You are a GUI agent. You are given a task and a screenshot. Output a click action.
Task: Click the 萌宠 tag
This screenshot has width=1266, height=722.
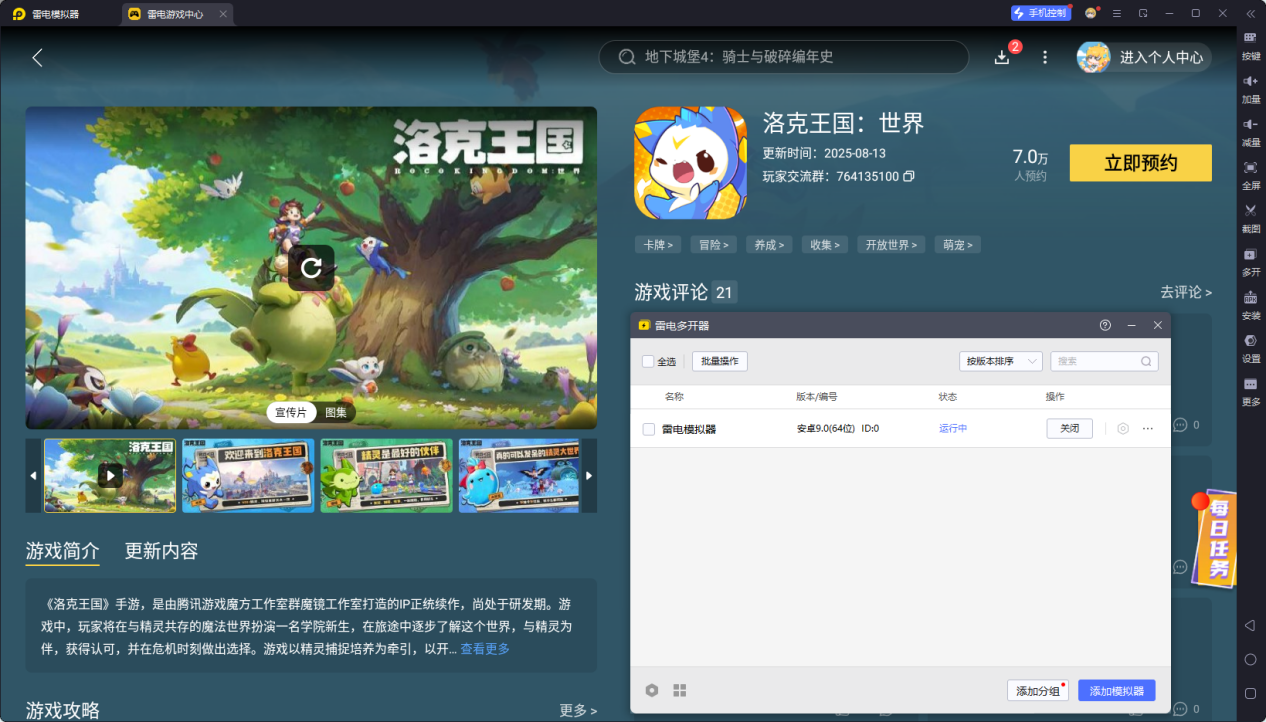tap(958, 244)
